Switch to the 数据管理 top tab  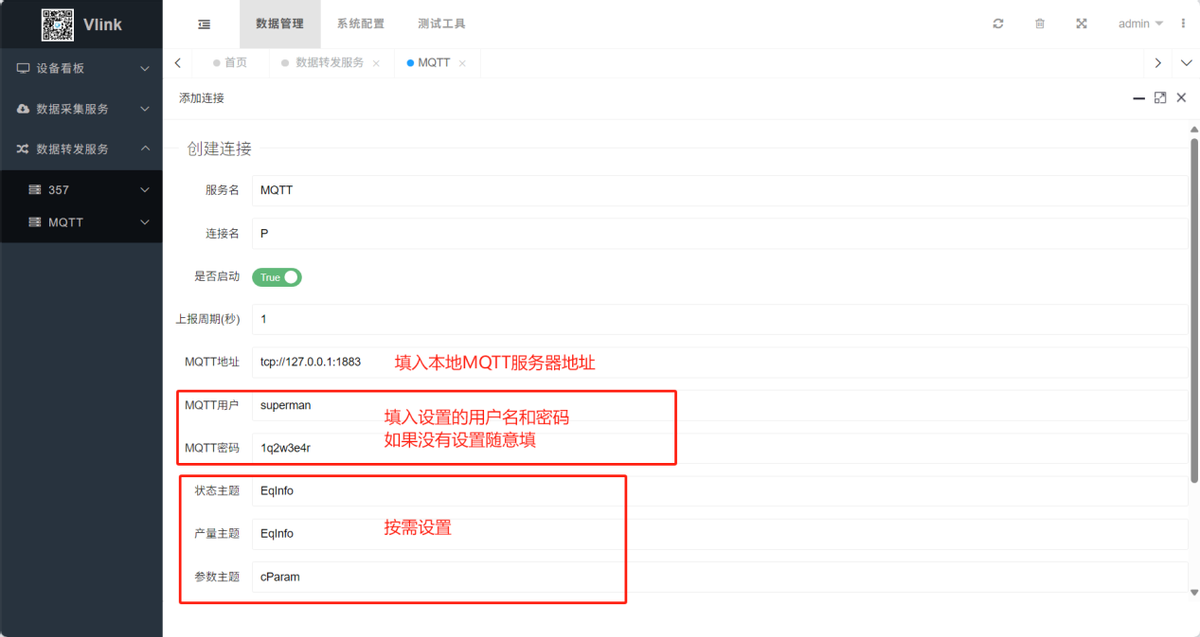pos(280,24)
